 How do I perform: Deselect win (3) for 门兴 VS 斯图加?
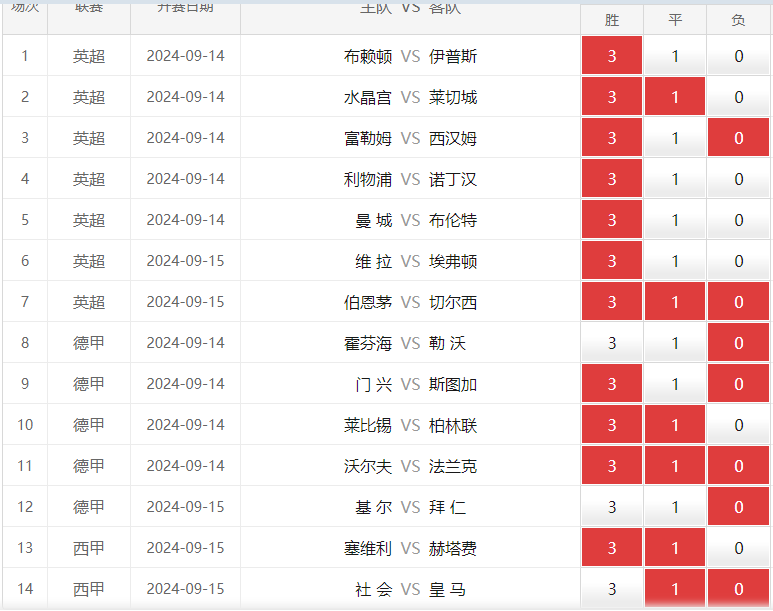tap(612, 383)
